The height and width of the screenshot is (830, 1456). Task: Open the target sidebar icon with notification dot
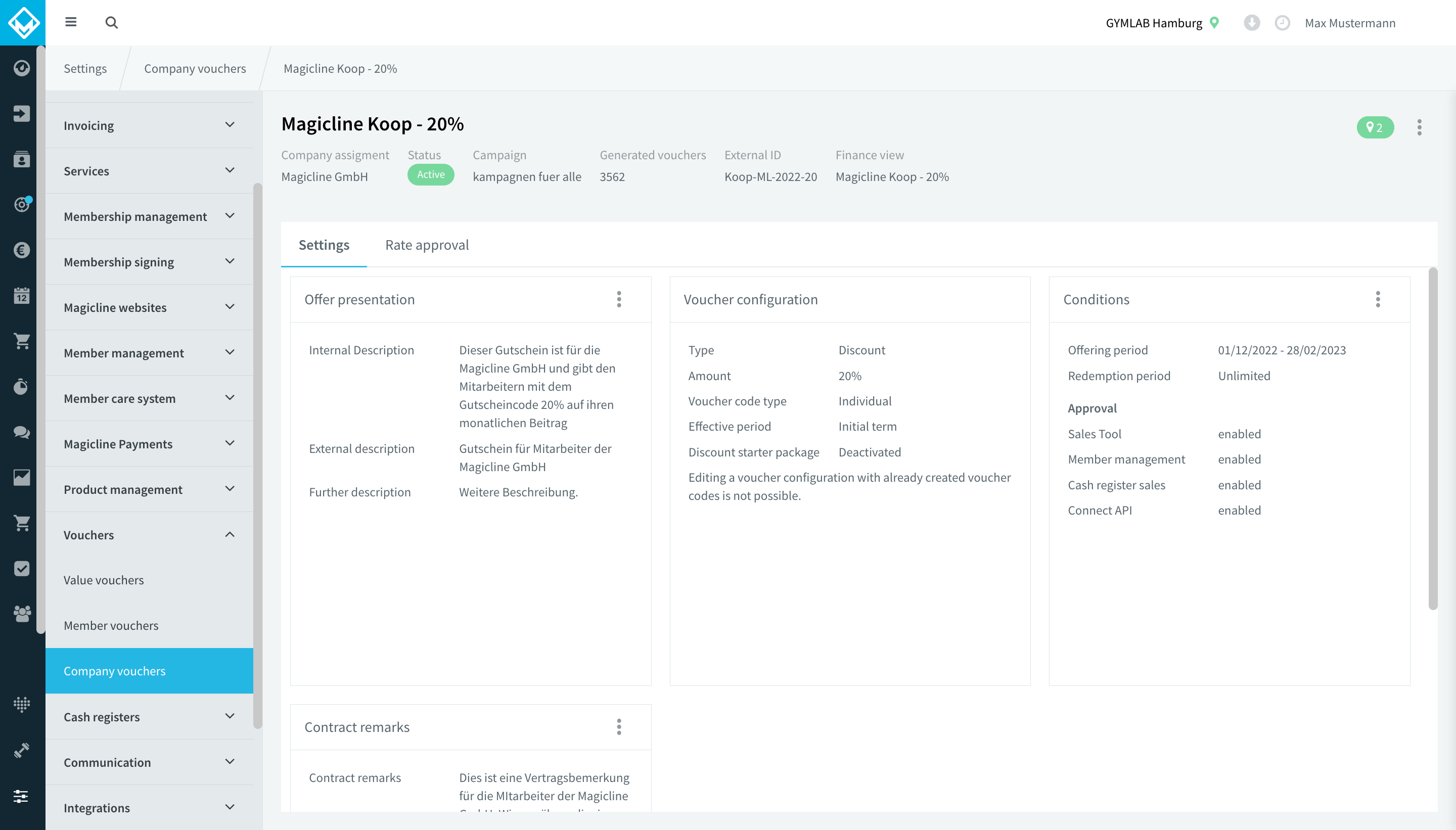coord(22,204)
